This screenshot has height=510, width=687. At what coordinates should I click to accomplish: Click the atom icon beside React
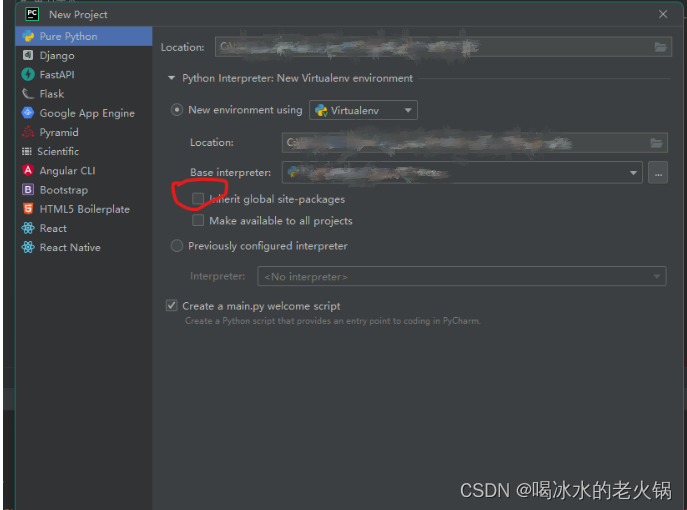click(x=28, y=228)
